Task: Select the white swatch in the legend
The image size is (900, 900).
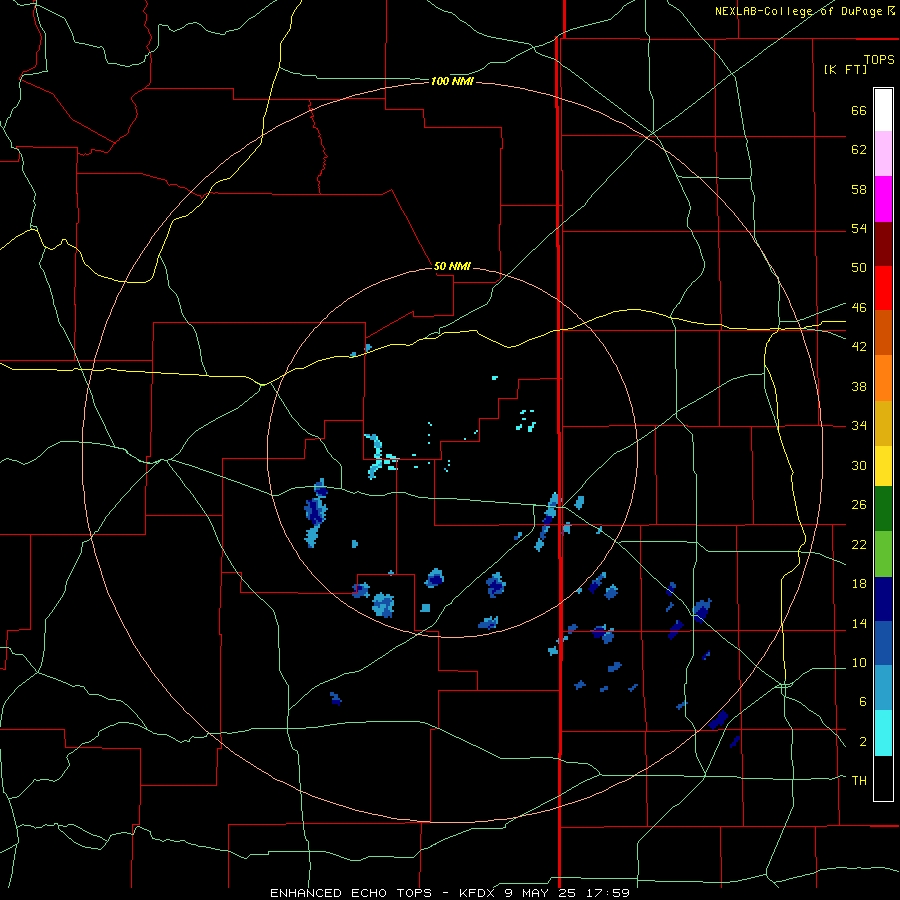Action: (883, 110)
